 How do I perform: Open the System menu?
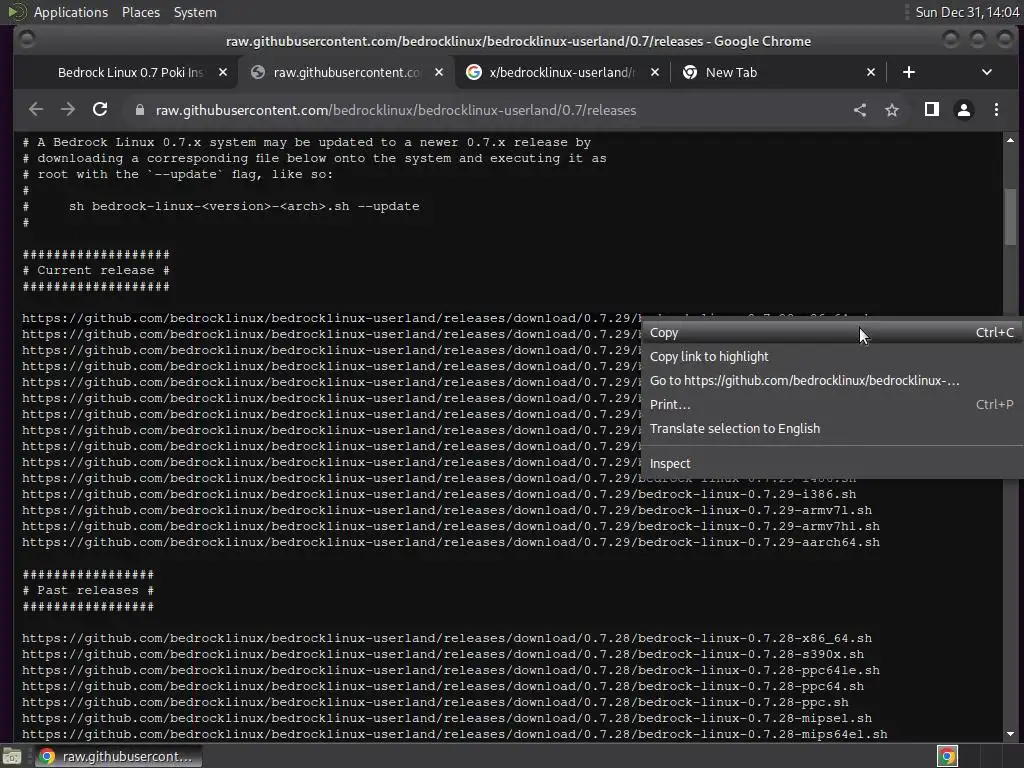click(195, 12)
